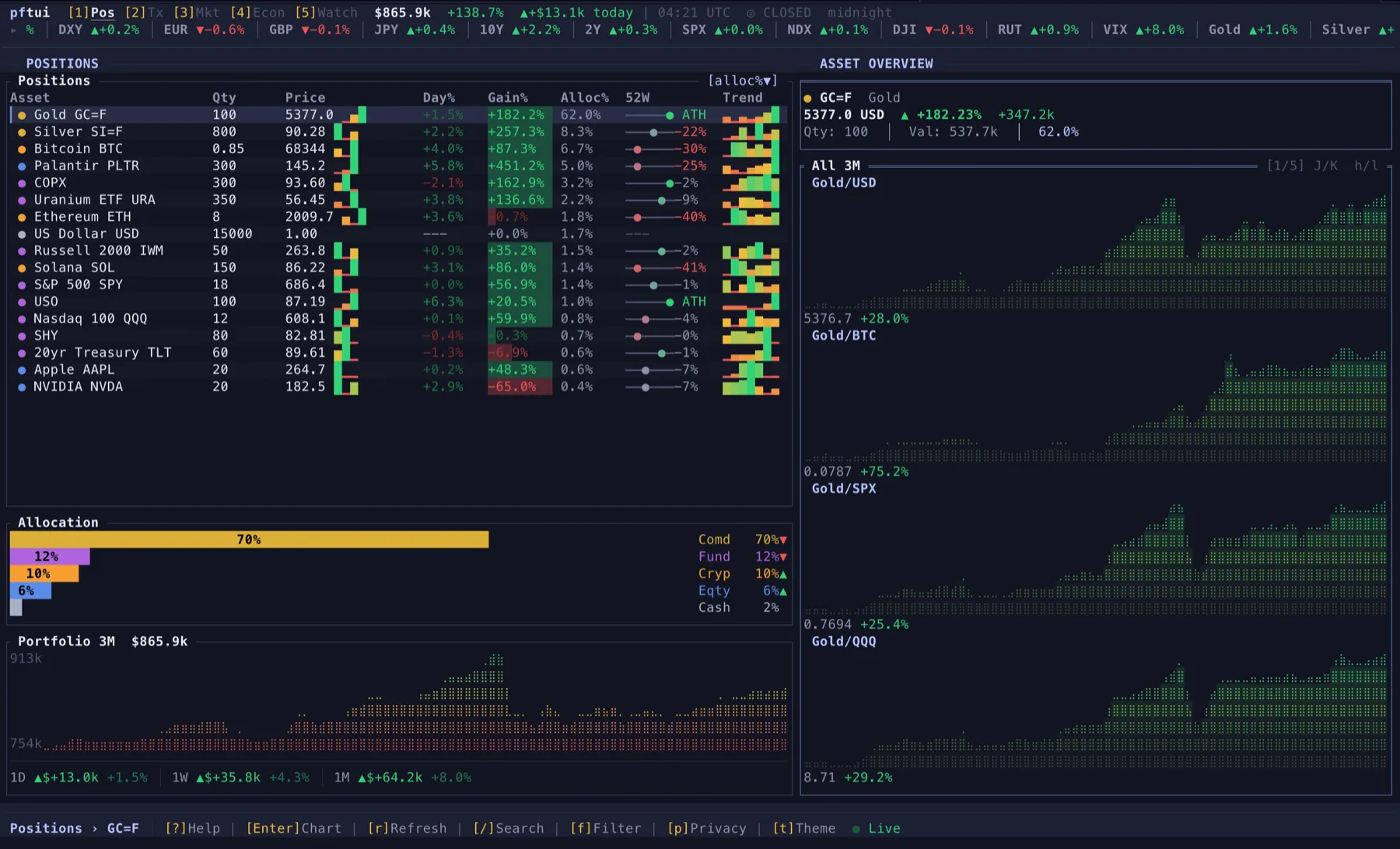This screenshot has width=1400, height=849.
Task: Click the Ethereum ETH dot icon
Action: [x=22, y=218]
